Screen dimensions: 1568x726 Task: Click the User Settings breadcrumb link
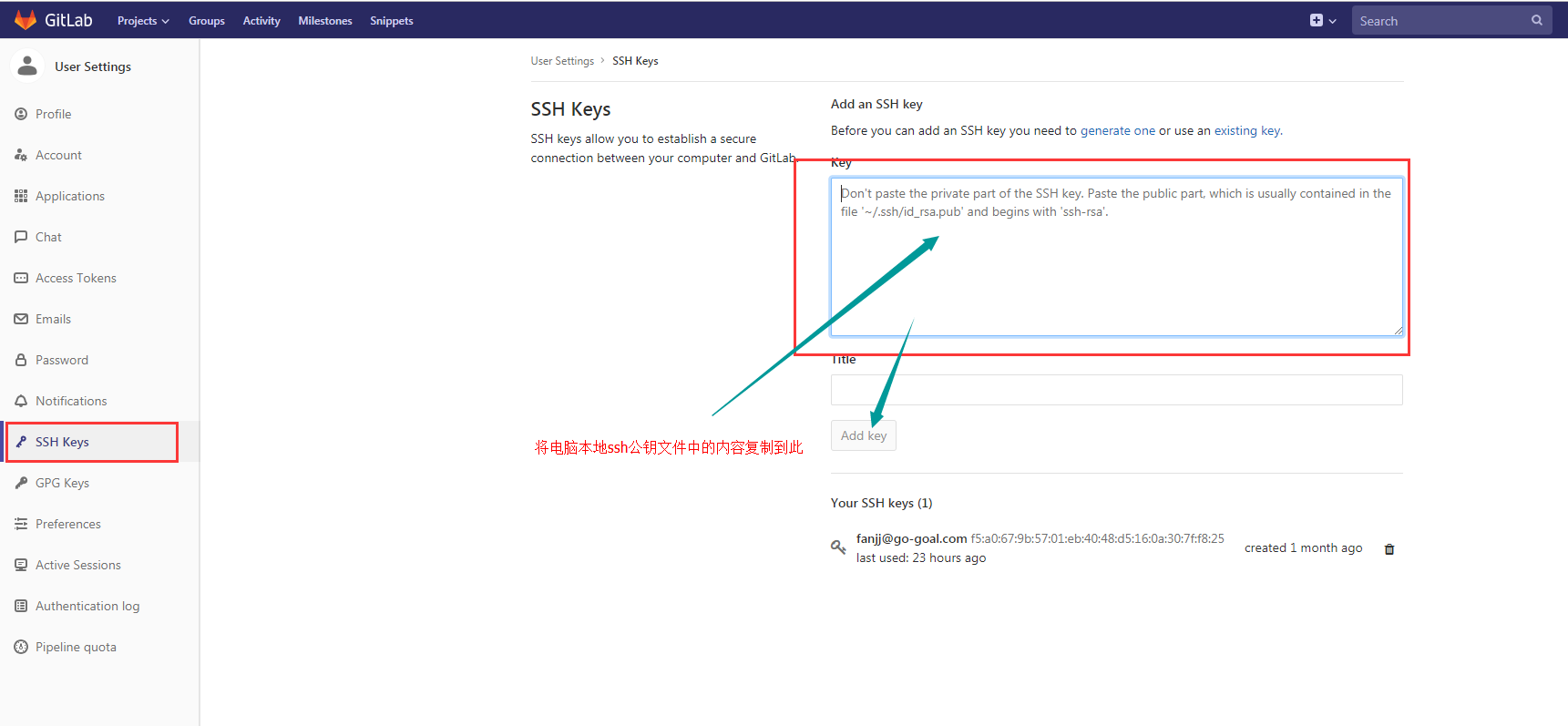tap(562, 61)
